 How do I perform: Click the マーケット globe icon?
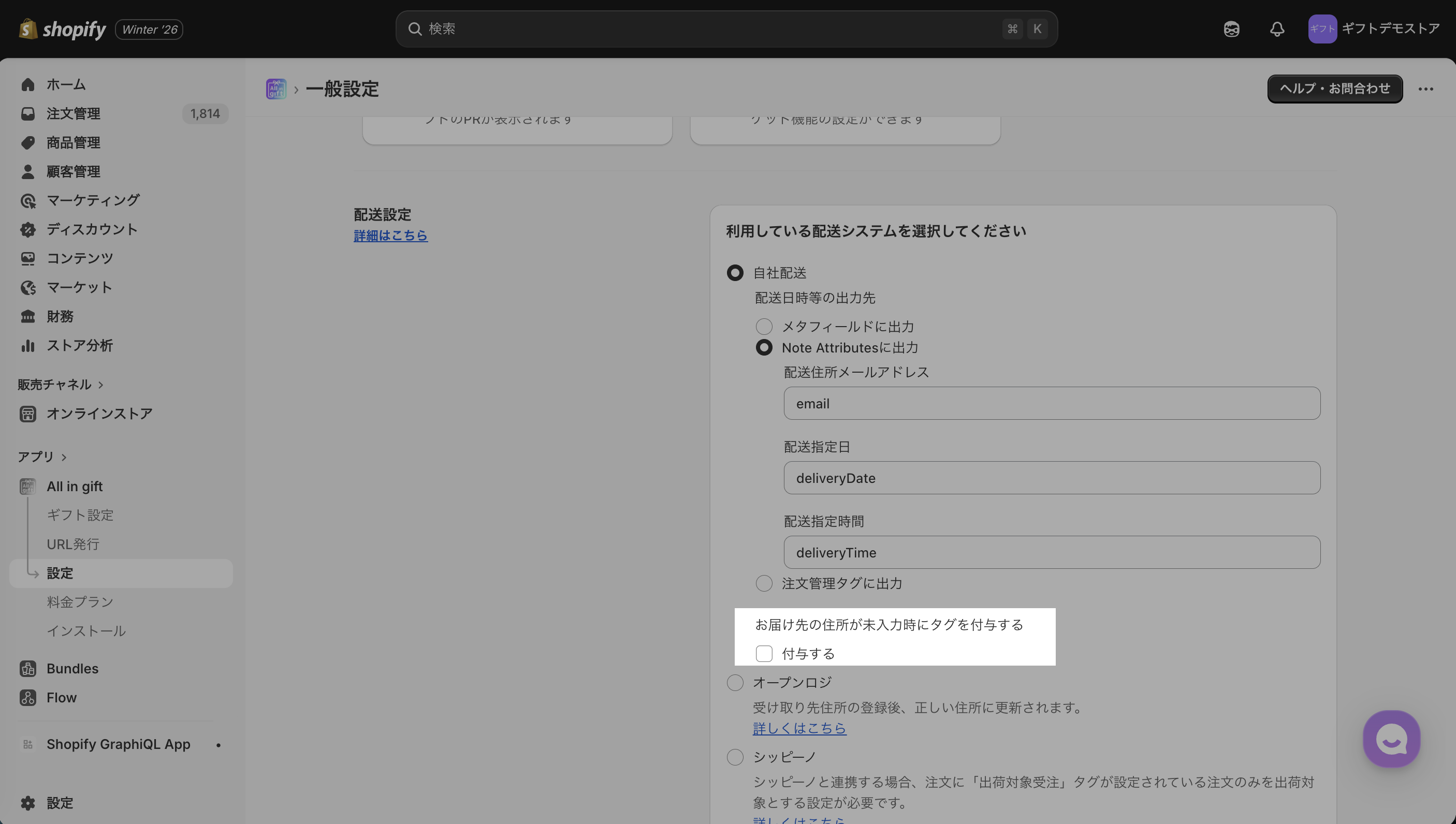pos(28,287)
